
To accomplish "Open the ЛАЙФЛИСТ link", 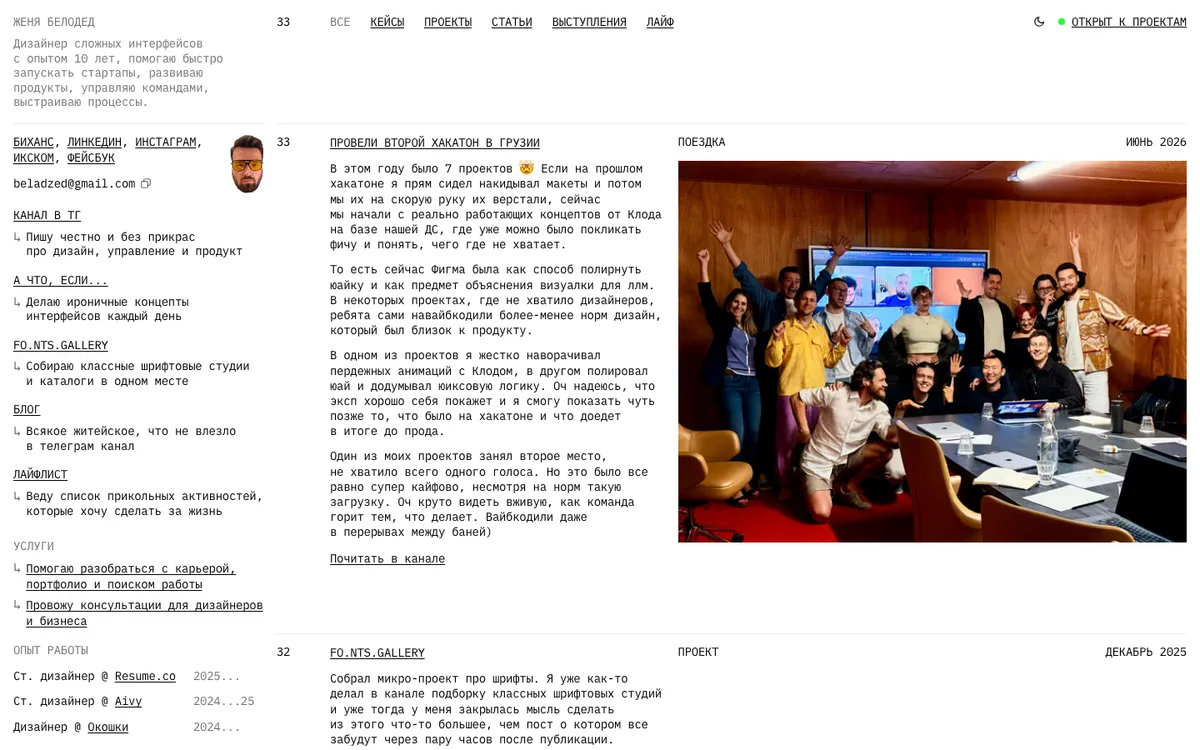I will pos(41,475).
